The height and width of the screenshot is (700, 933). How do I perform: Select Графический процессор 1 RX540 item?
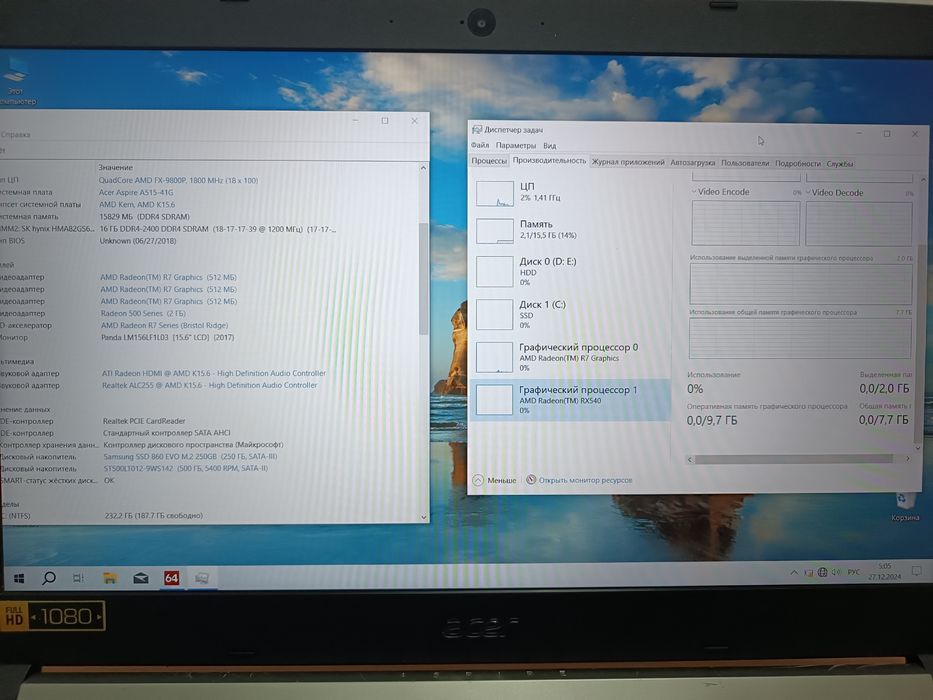pyautogui.click(x=570, y=399)
